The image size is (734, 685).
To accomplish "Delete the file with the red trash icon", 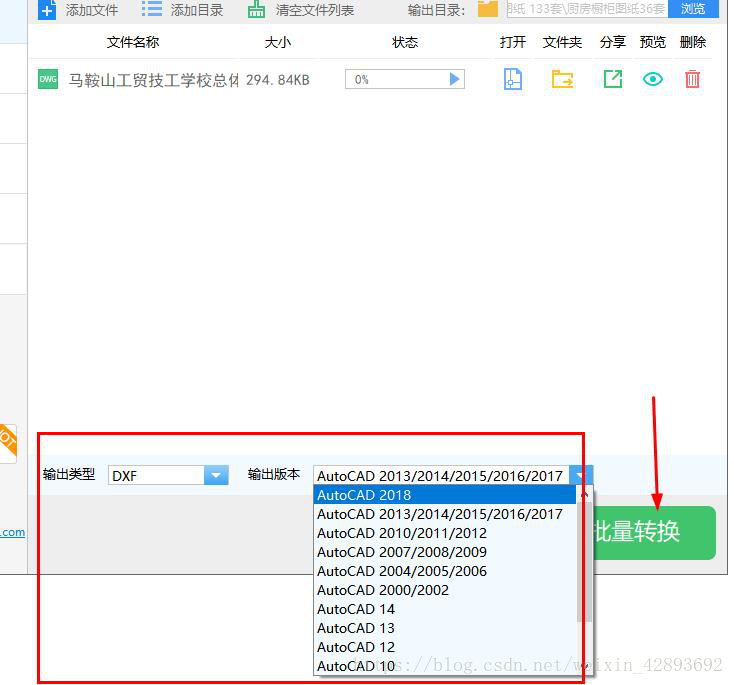I will pos(692,79).
